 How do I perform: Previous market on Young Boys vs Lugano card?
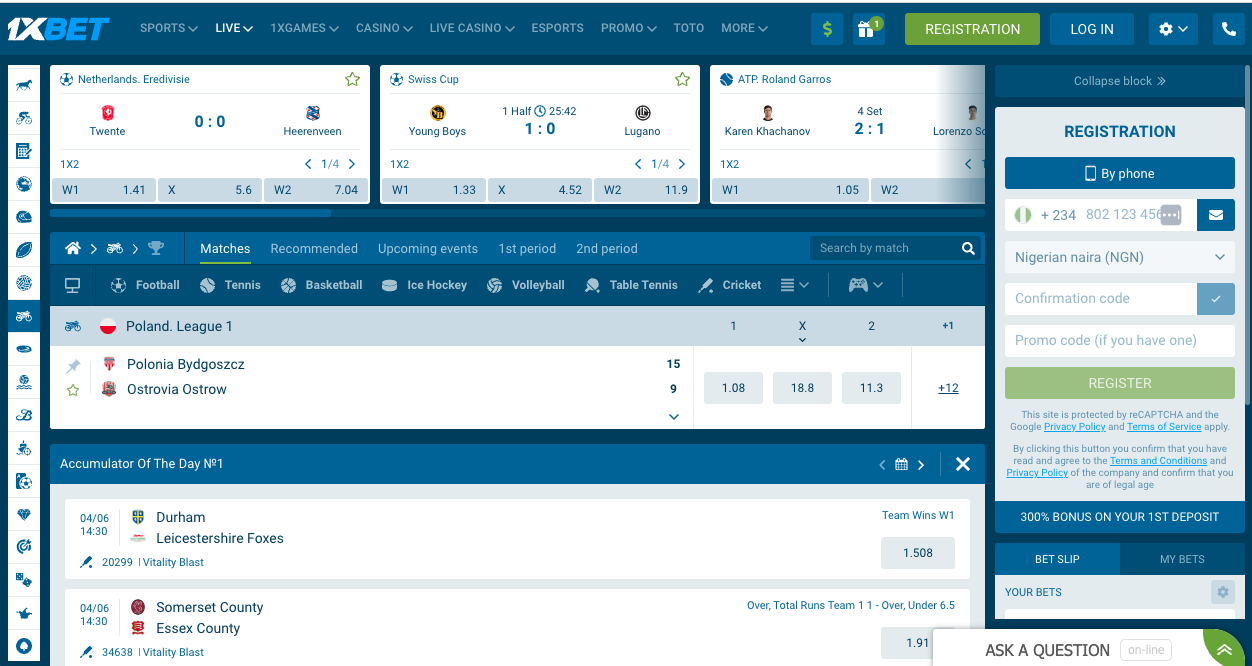(638, 164)
